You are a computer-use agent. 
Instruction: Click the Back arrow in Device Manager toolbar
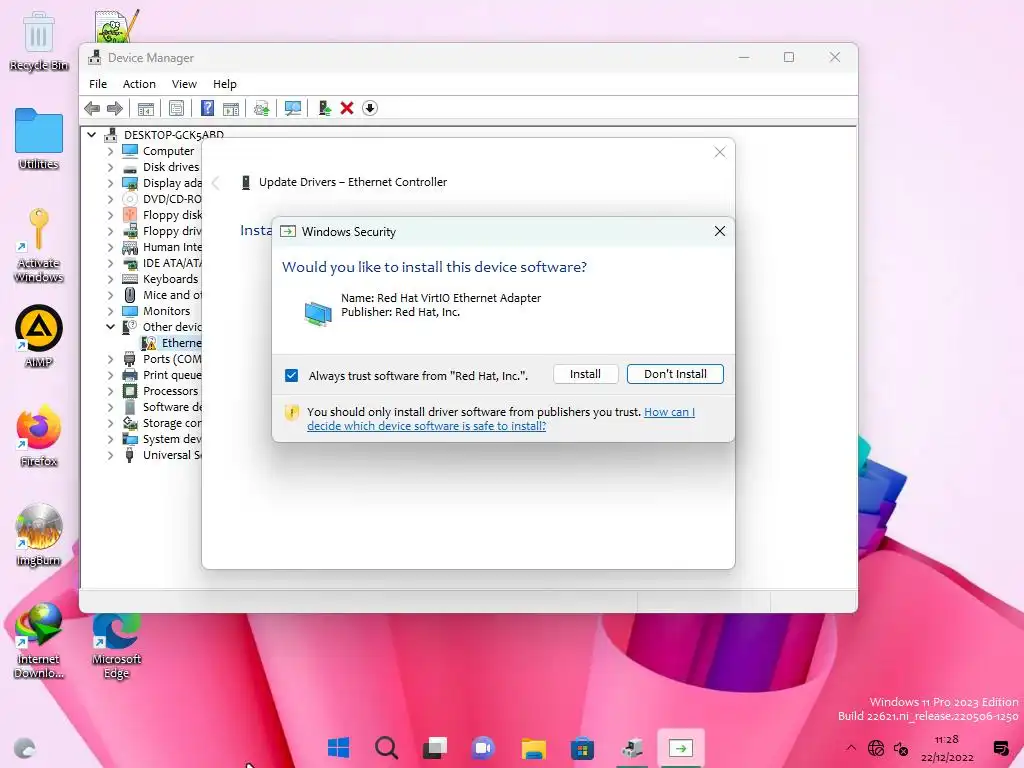92,108
